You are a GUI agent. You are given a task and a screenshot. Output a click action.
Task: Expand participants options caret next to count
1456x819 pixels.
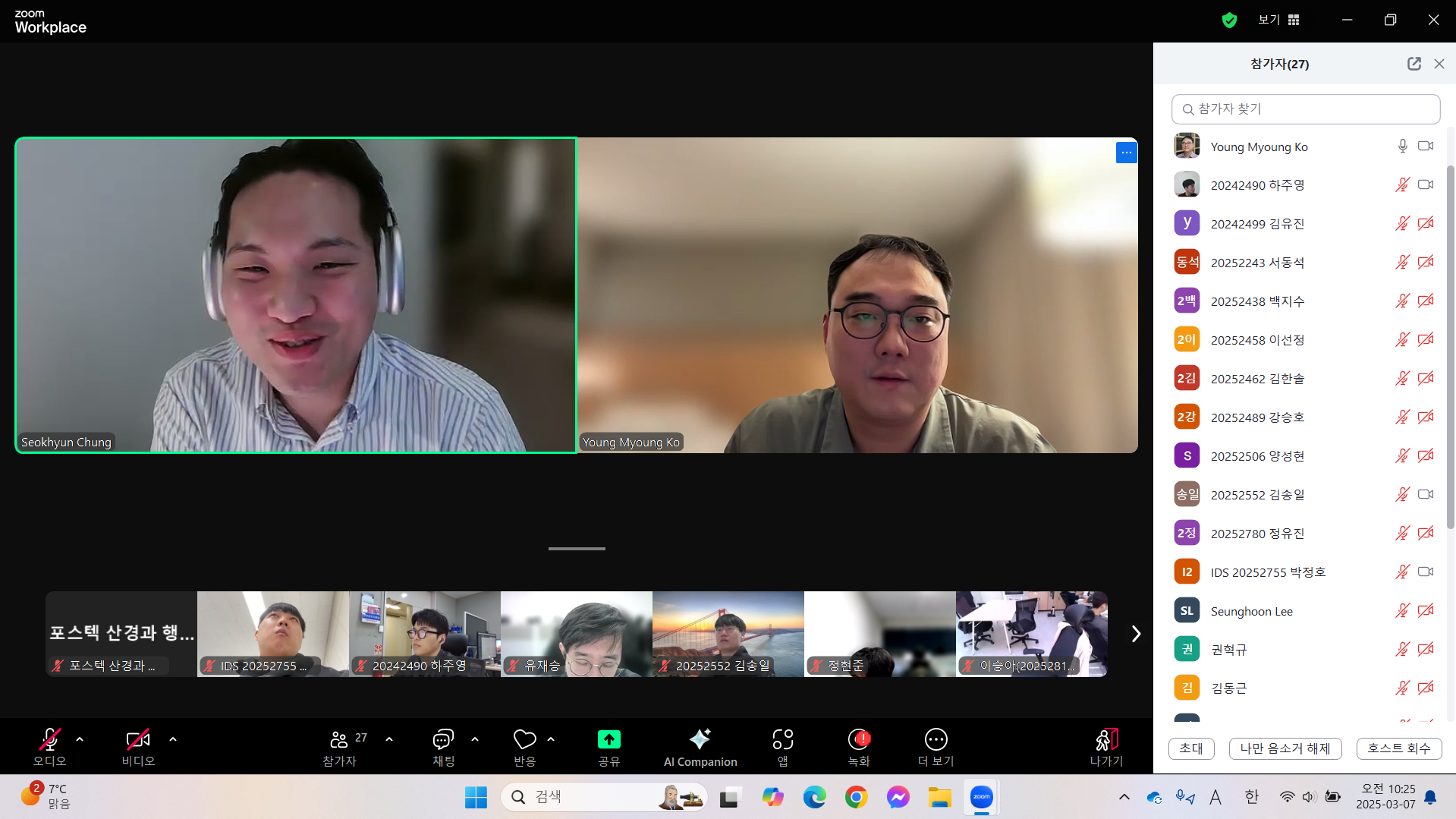click(389, 739)
